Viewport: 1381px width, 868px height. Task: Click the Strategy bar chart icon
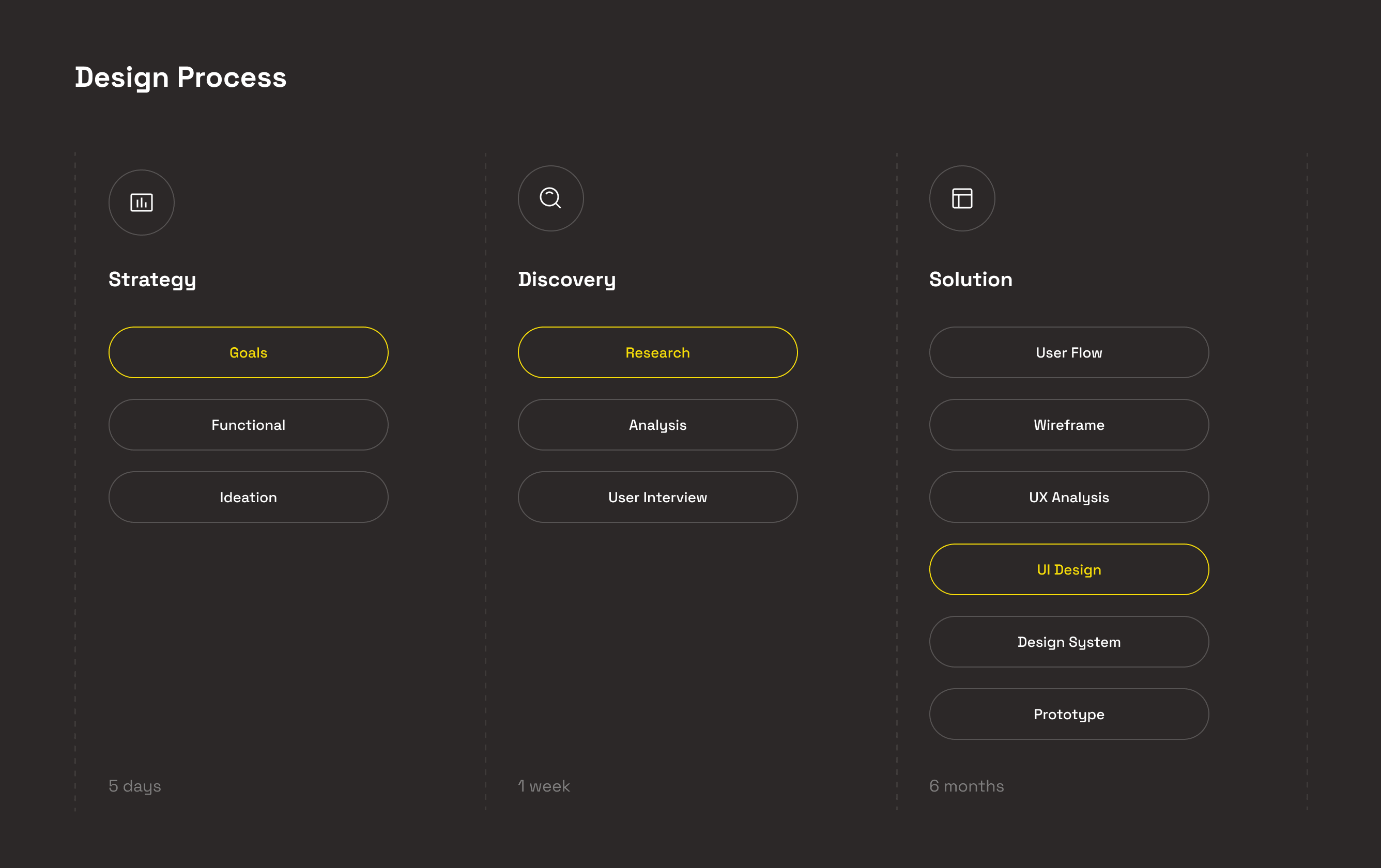(141, 203)
